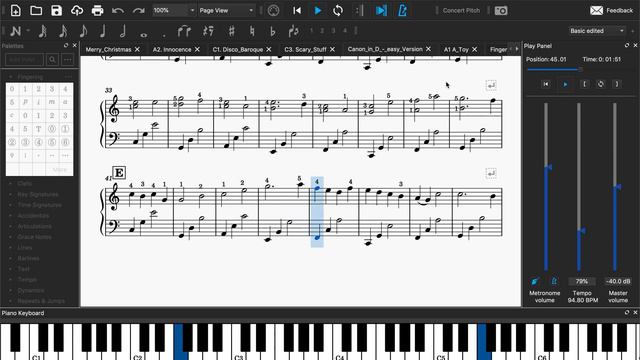
Task: Apply a flat accidental
Action: tap(272, 31)
